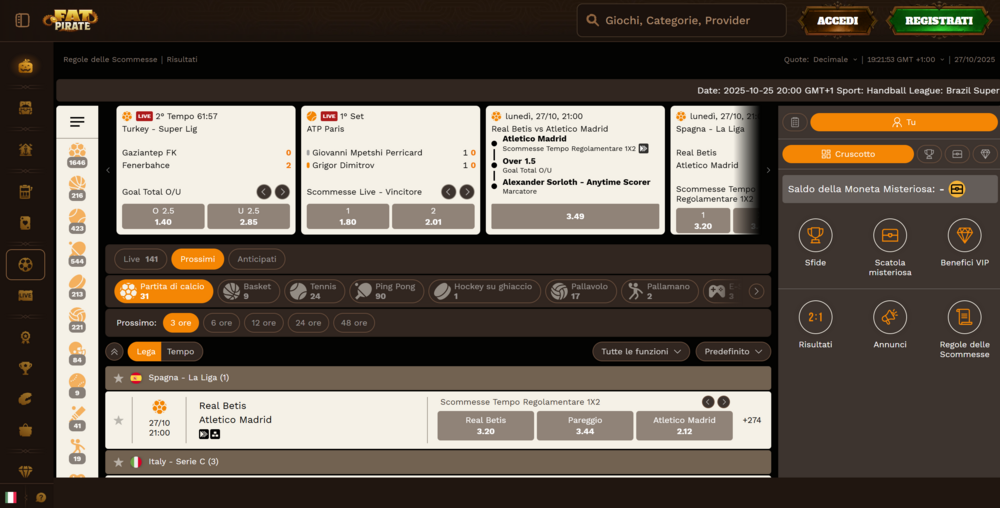Open the Quote Decimale odds format dropdown

coord(835,59)
